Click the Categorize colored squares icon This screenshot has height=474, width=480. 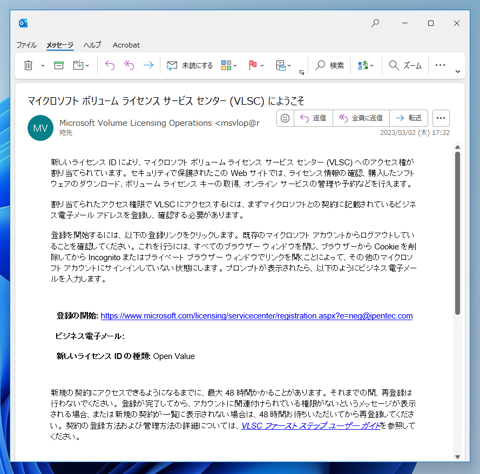pyautogui.click(x=226, y=65)
